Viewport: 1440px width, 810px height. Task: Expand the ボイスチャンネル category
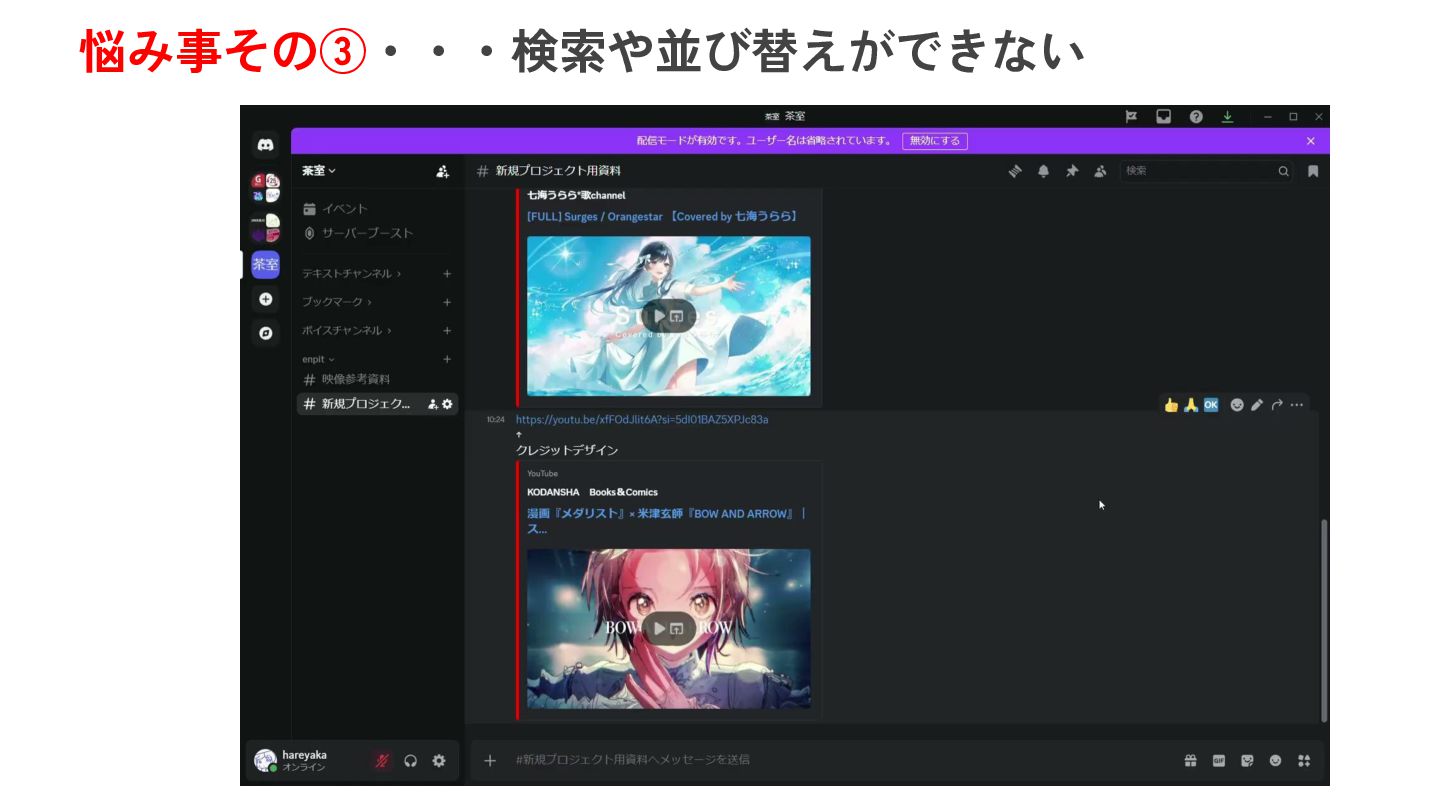click(x=346, y=330)
